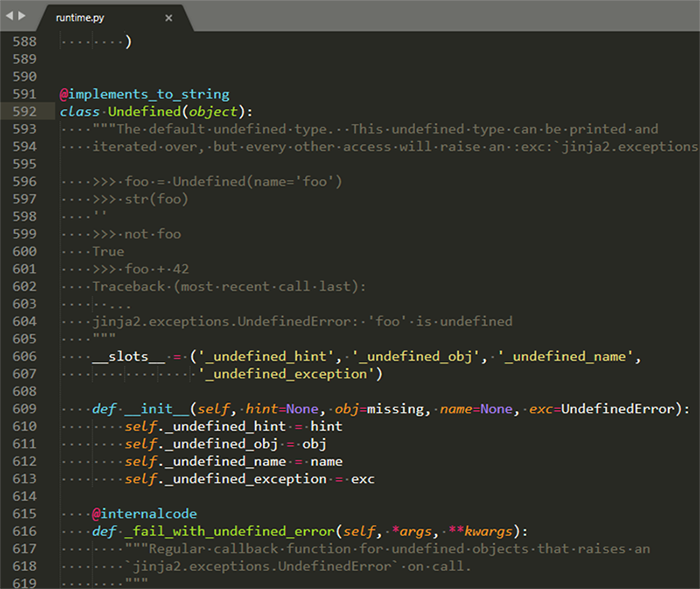This screenshot has width=700, height=589.
Task: Click line number 609 in the gutter
Action: click(25, 409)
